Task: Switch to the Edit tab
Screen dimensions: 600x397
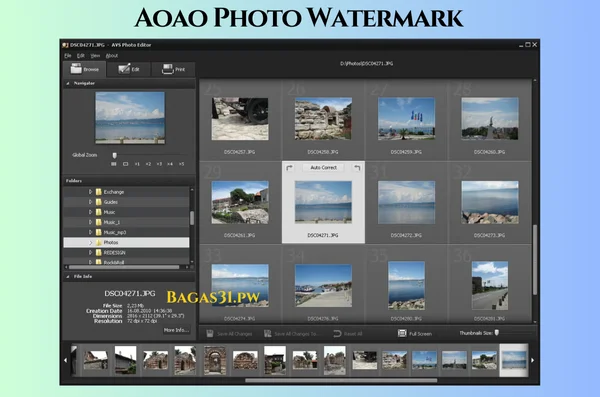Action: (129, 69)
